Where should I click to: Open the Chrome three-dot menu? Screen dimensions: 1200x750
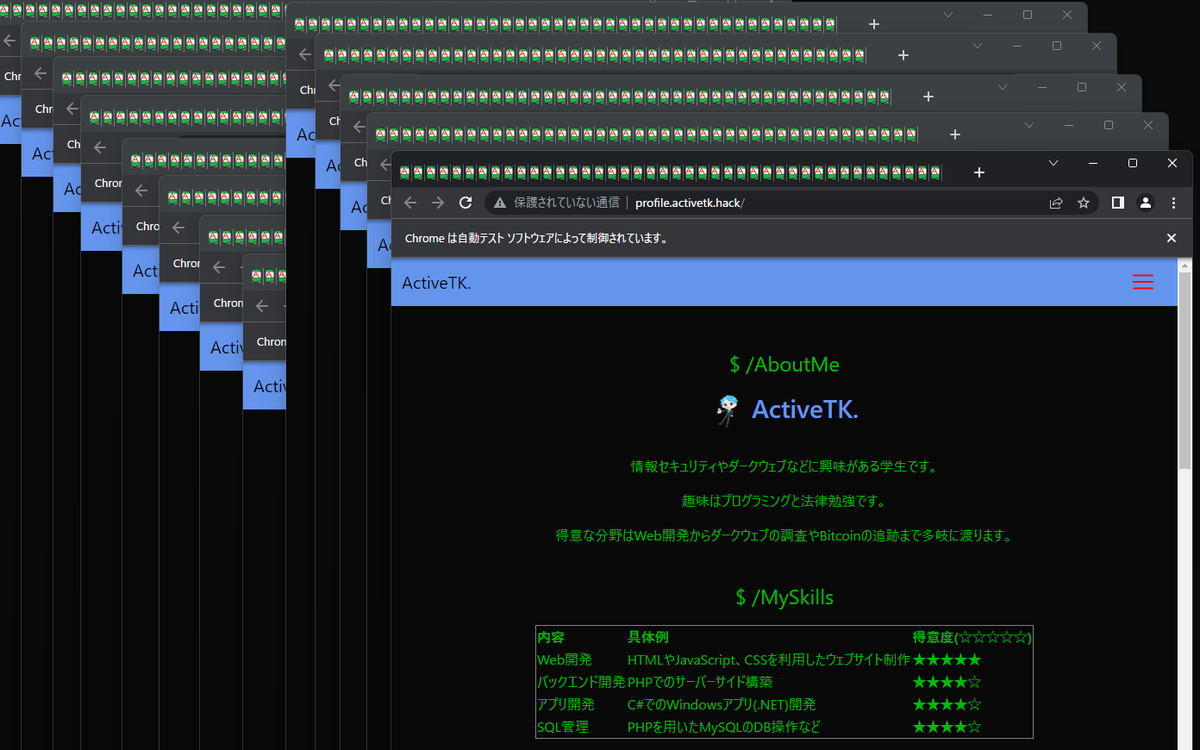click(x=1173, y=202)
